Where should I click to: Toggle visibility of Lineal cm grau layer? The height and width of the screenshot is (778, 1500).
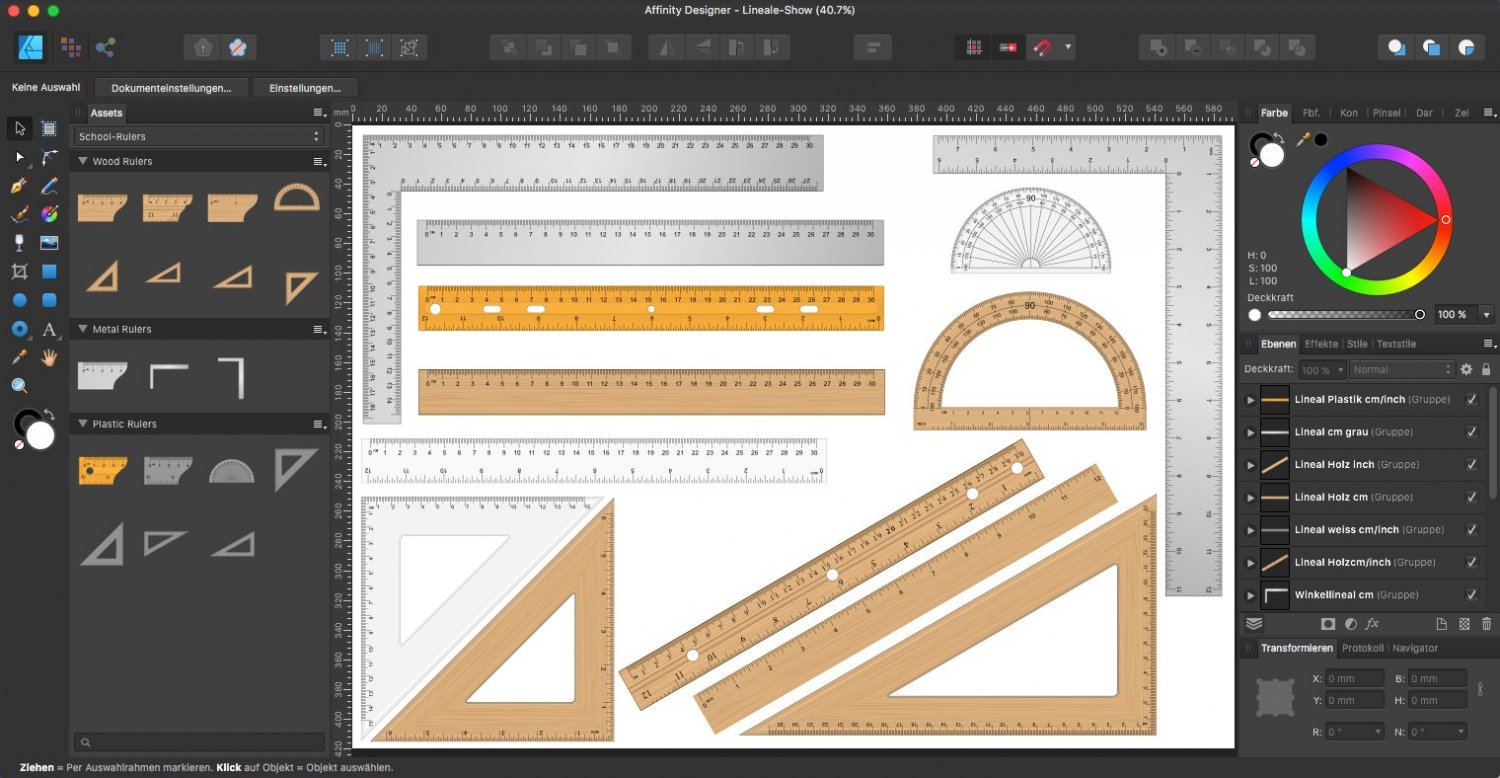point(1471,432)
